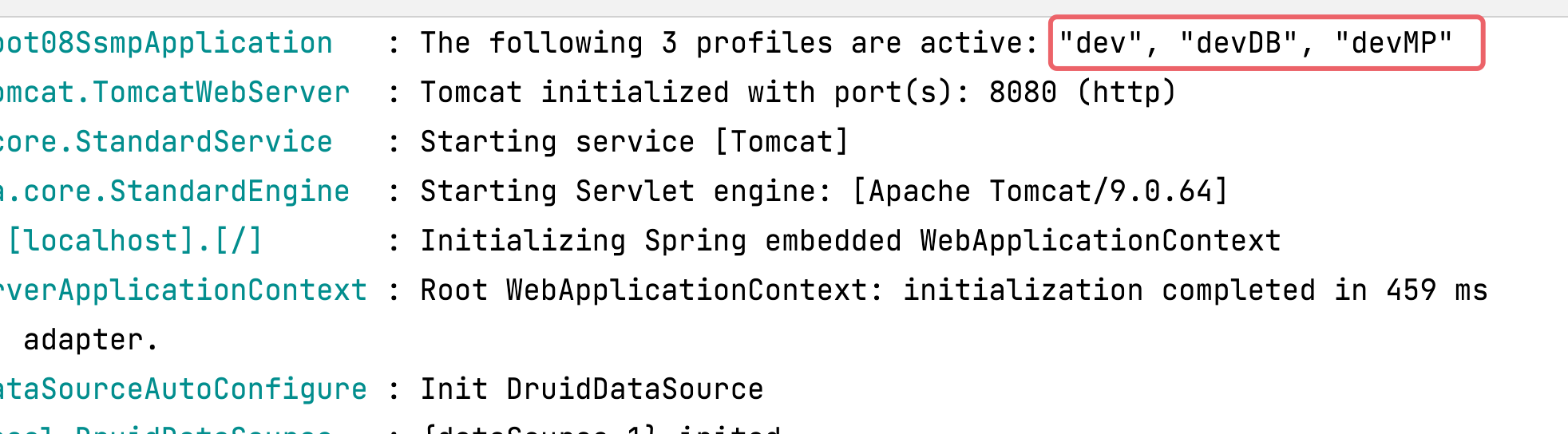
Task: Click the (http) protocol text
Action: pos(1127,93)
